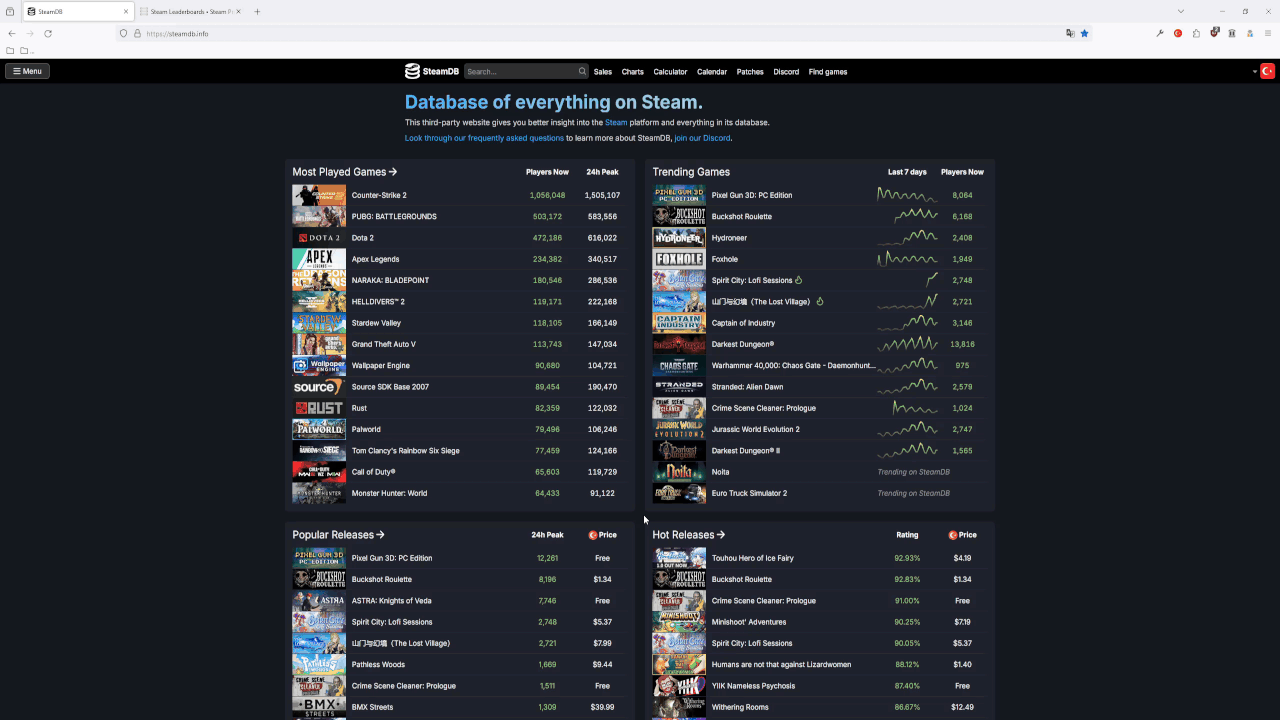Click the magnifier icon in the search box
Viewport: 1280px width, 720px height.
click(582, 71)
